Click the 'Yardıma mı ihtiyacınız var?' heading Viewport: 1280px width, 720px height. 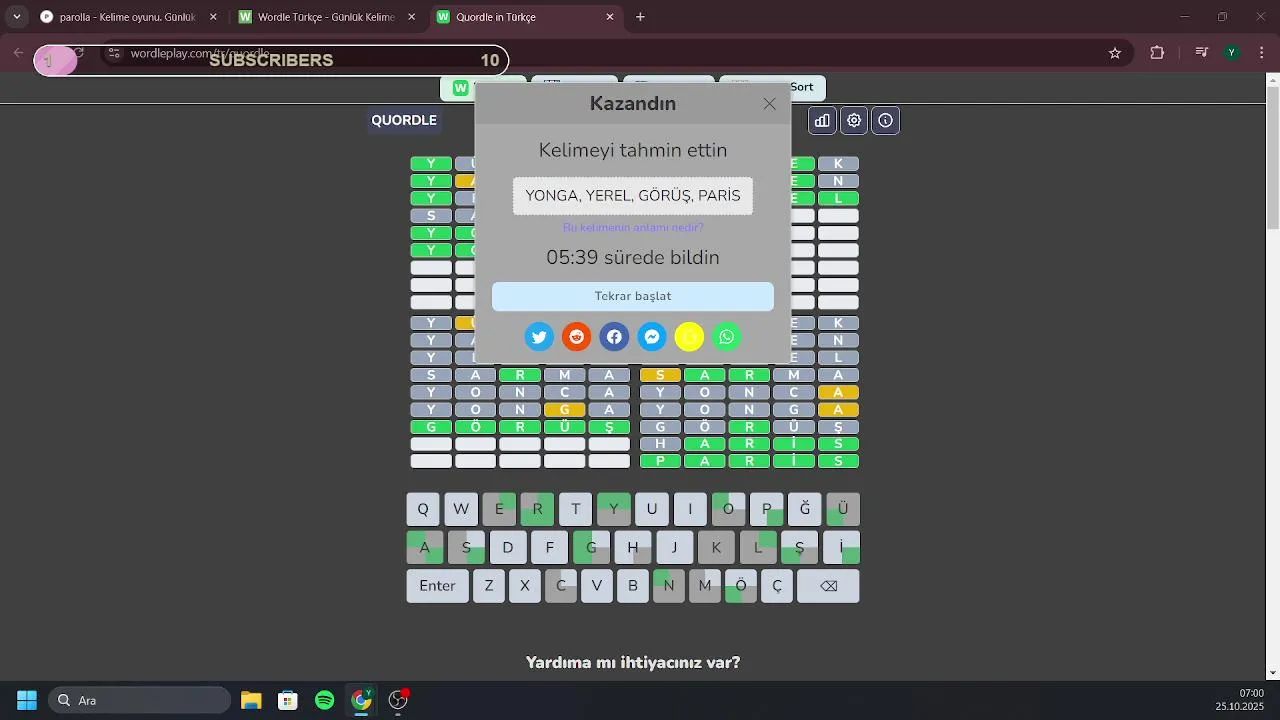coord(633,662)
